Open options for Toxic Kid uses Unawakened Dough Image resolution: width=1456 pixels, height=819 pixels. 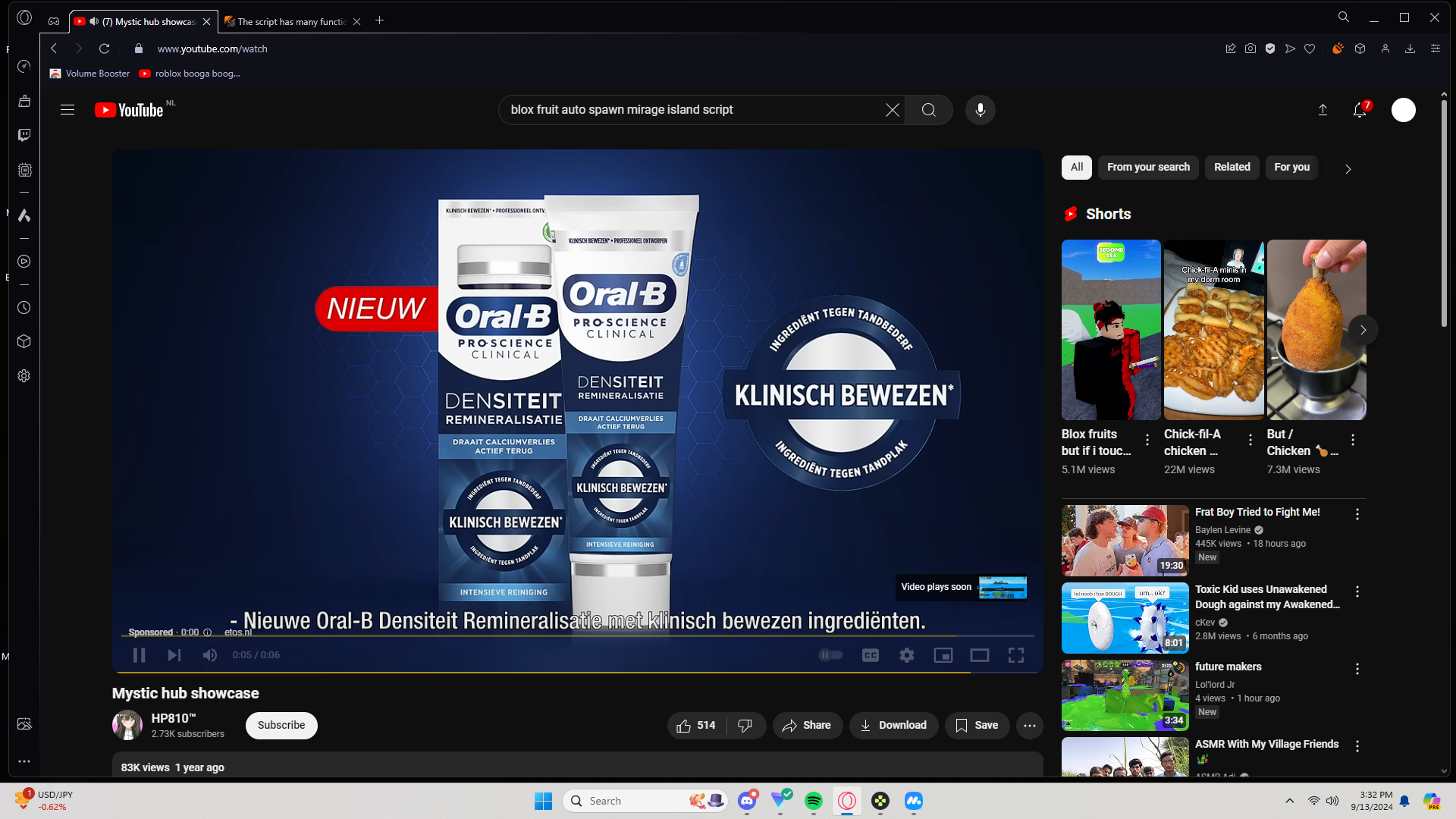click(1357, 591)
